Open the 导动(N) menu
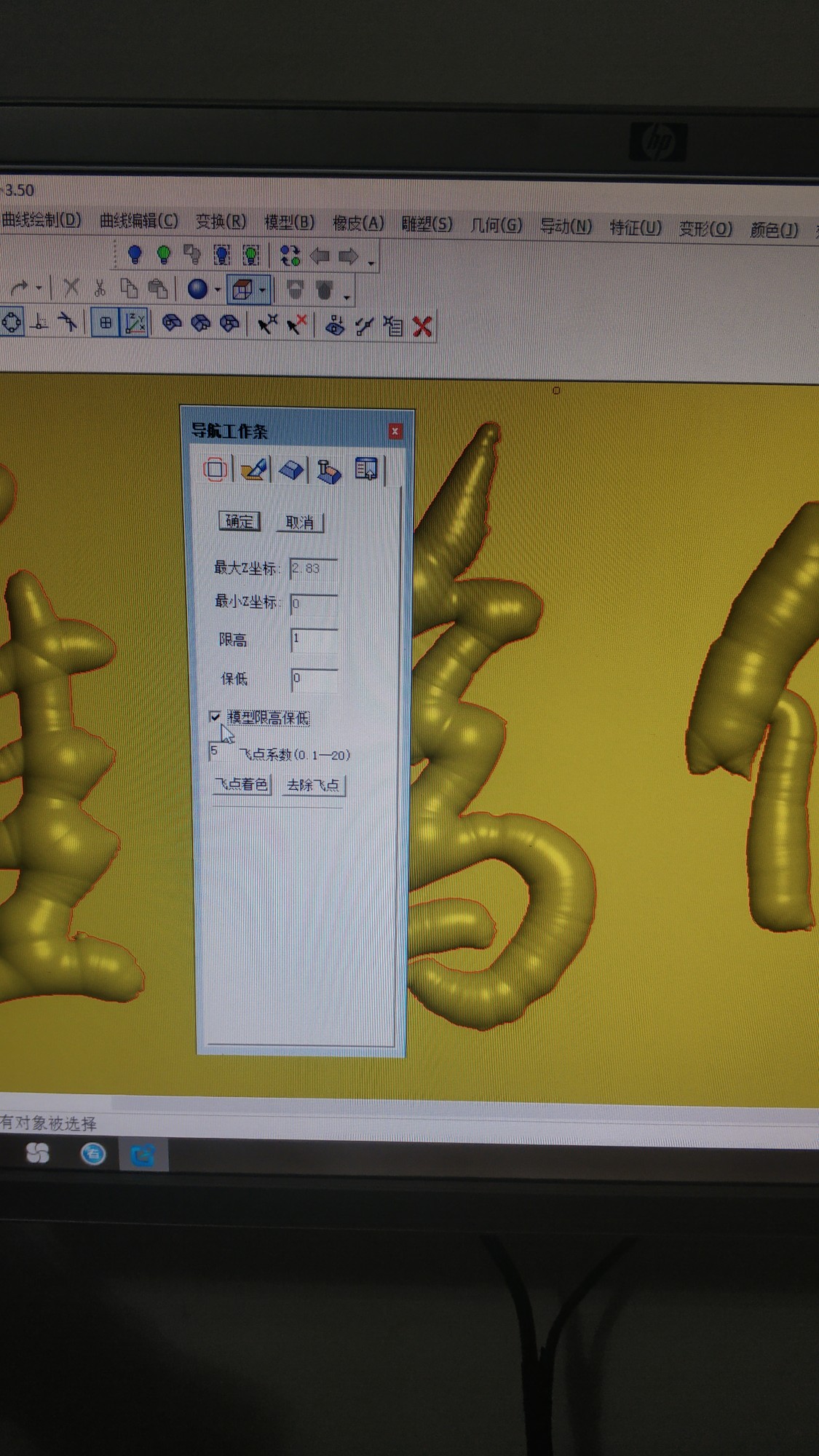Viewport: 819px width, 1456px height. tap(566, 227)
